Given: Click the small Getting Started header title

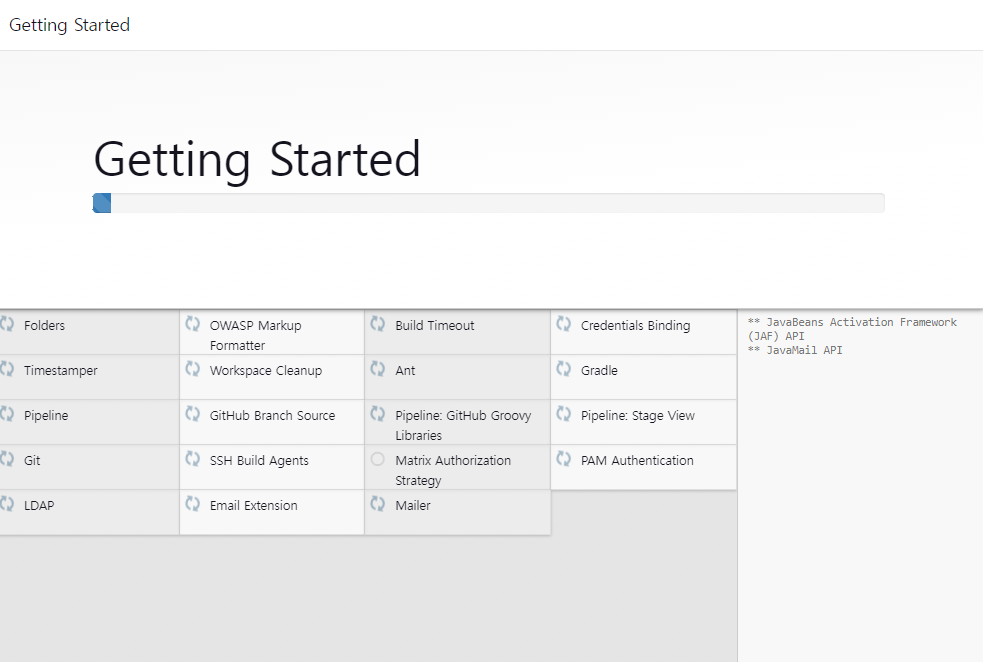Looking at the screenshot, I should pos(70,25).
